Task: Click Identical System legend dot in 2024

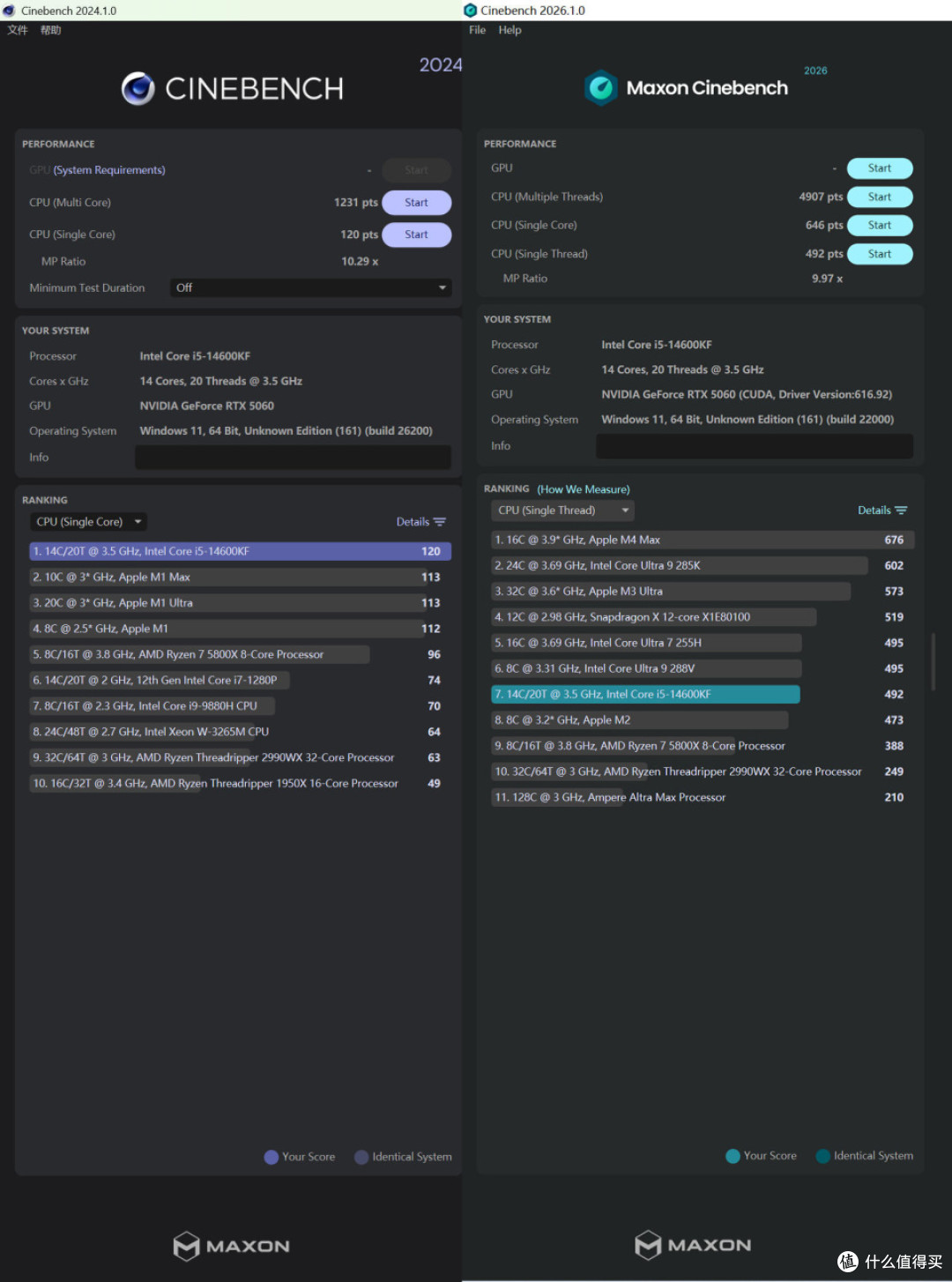Action: tap(361, 1157)
